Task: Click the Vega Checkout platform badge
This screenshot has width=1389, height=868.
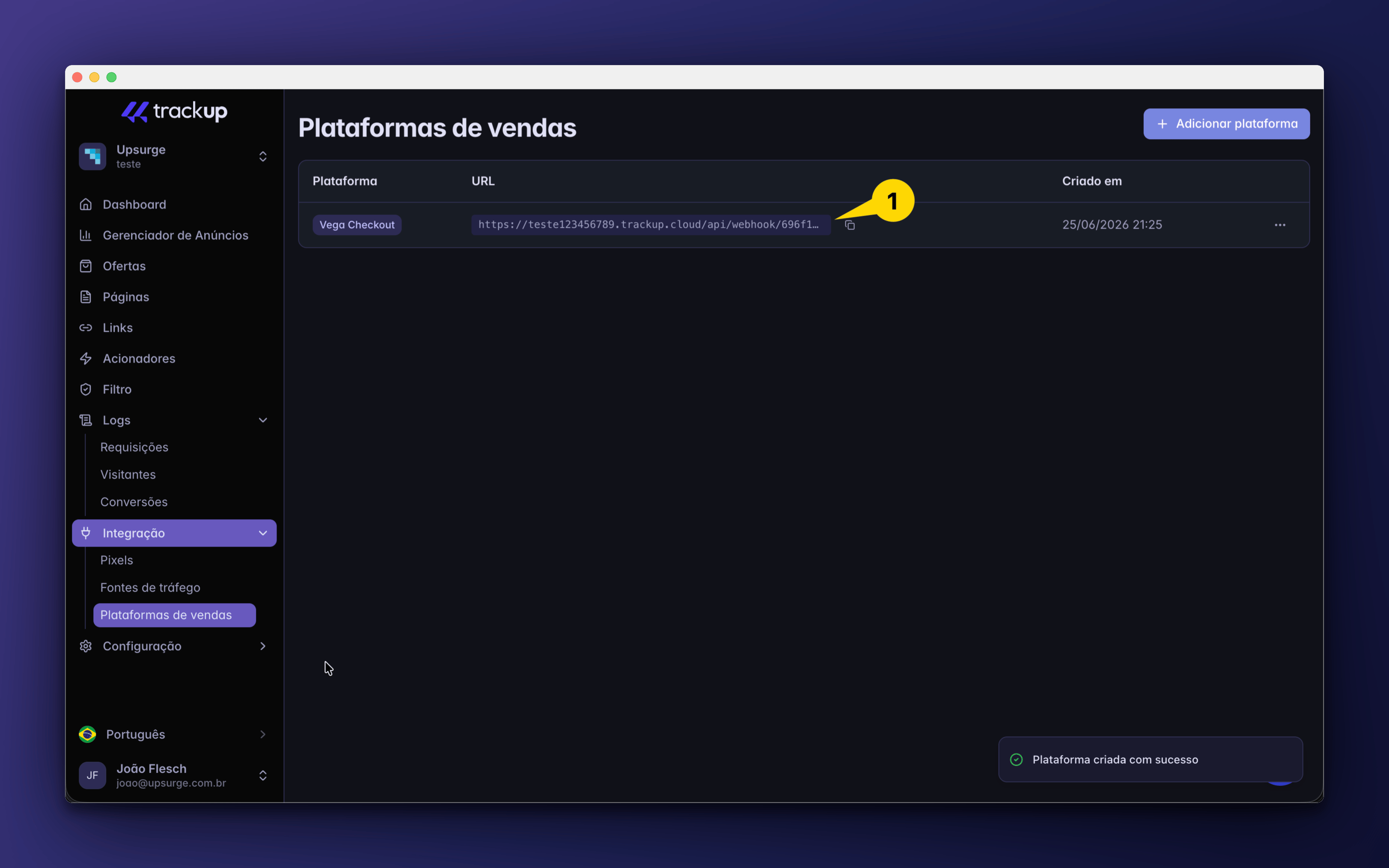Action: (x=357, y=225)
